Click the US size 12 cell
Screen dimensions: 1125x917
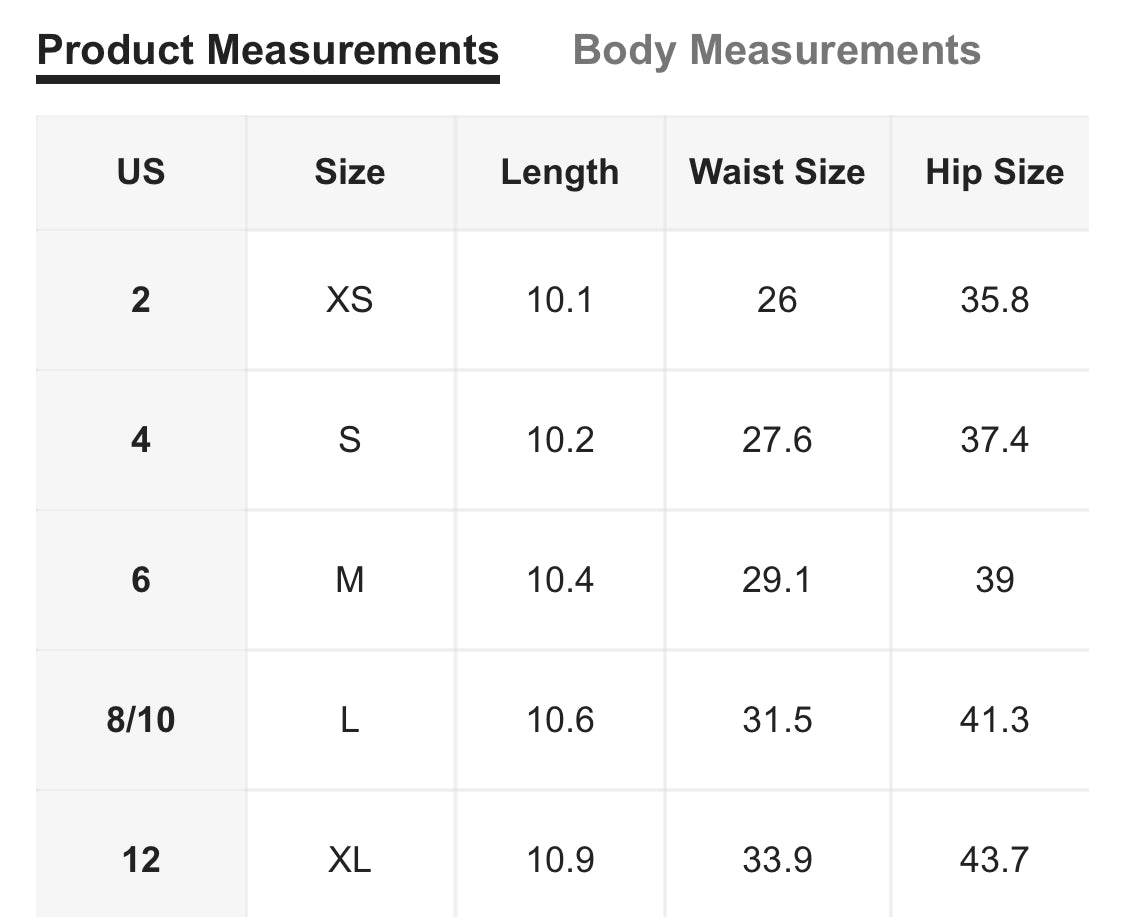click(x=141, y=860)
